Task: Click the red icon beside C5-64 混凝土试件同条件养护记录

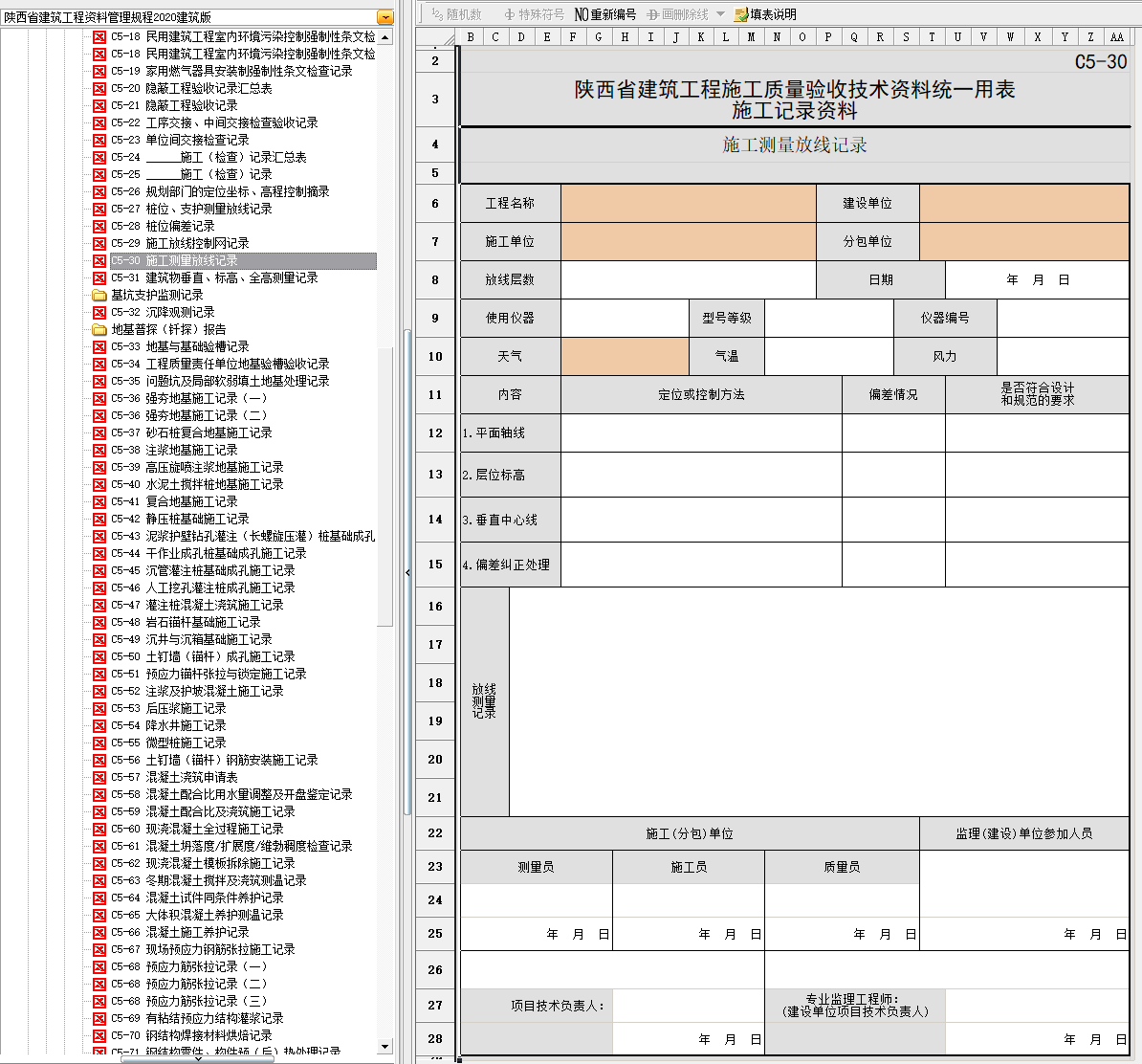Action: pyautogui.click(x=99, y=898)
